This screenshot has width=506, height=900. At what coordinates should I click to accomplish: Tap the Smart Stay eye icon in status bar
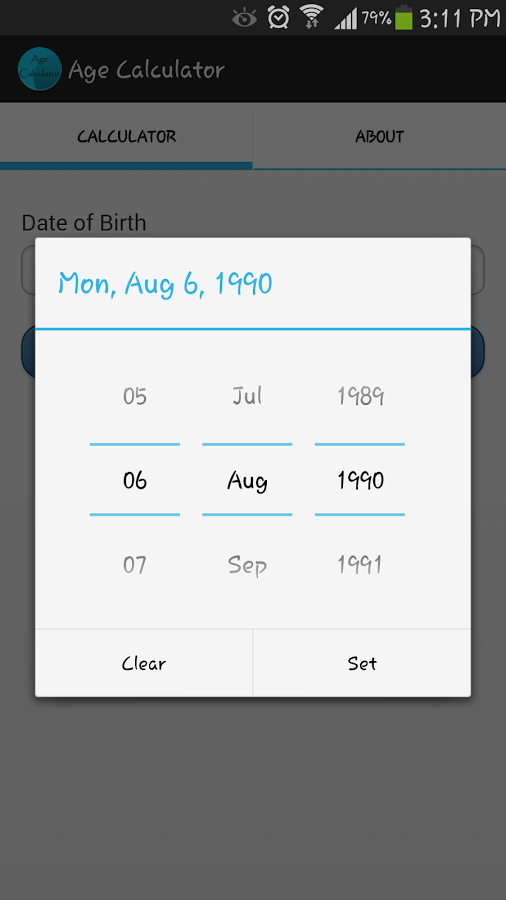[x=244, y=18]
